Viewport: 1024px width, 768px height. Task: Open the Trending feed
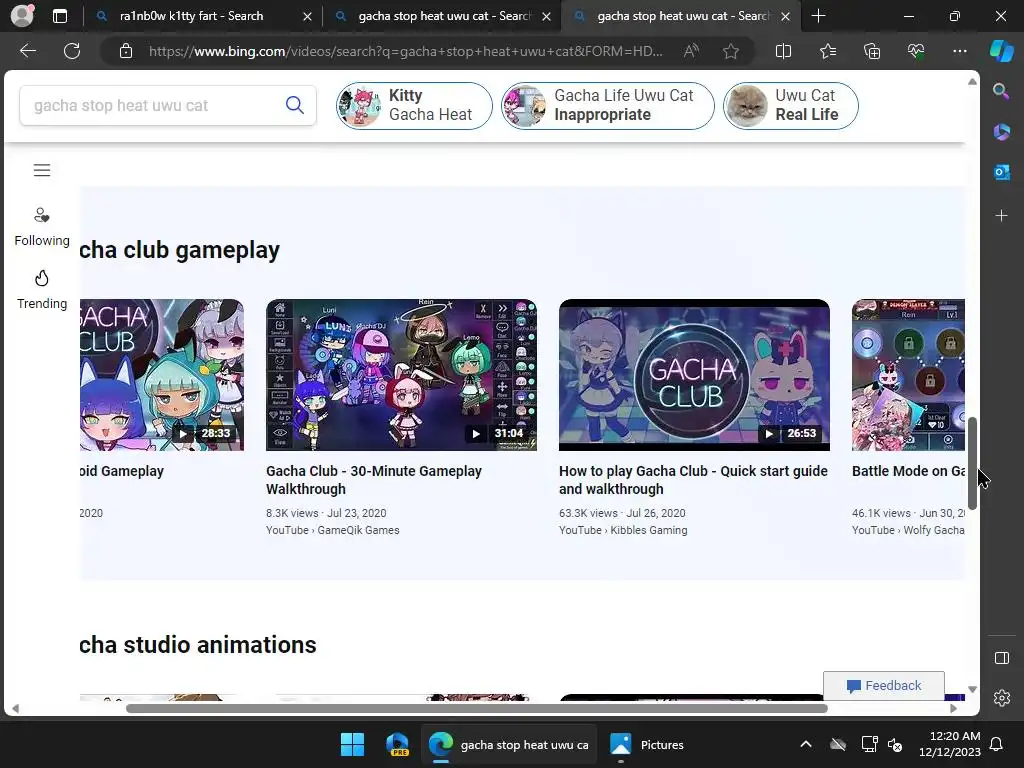coord(42,290)
